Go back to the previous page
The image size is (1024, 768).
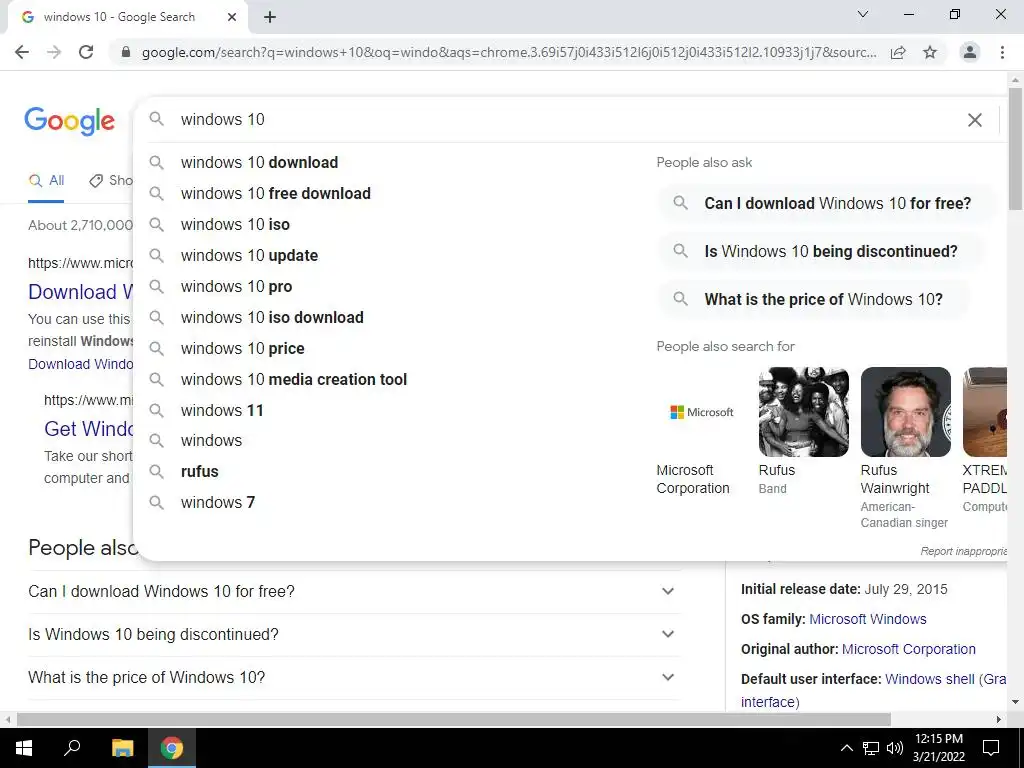[22, 52]
